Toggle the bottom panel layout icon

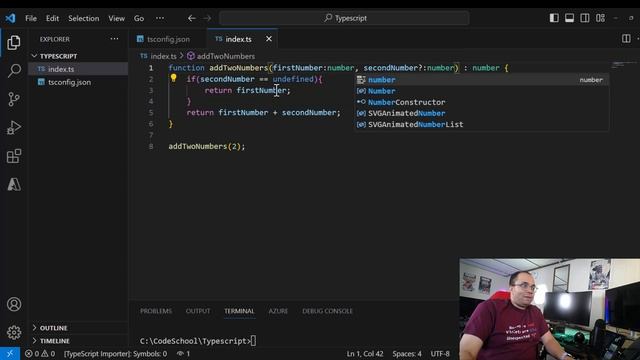click(x=569, y=18)
